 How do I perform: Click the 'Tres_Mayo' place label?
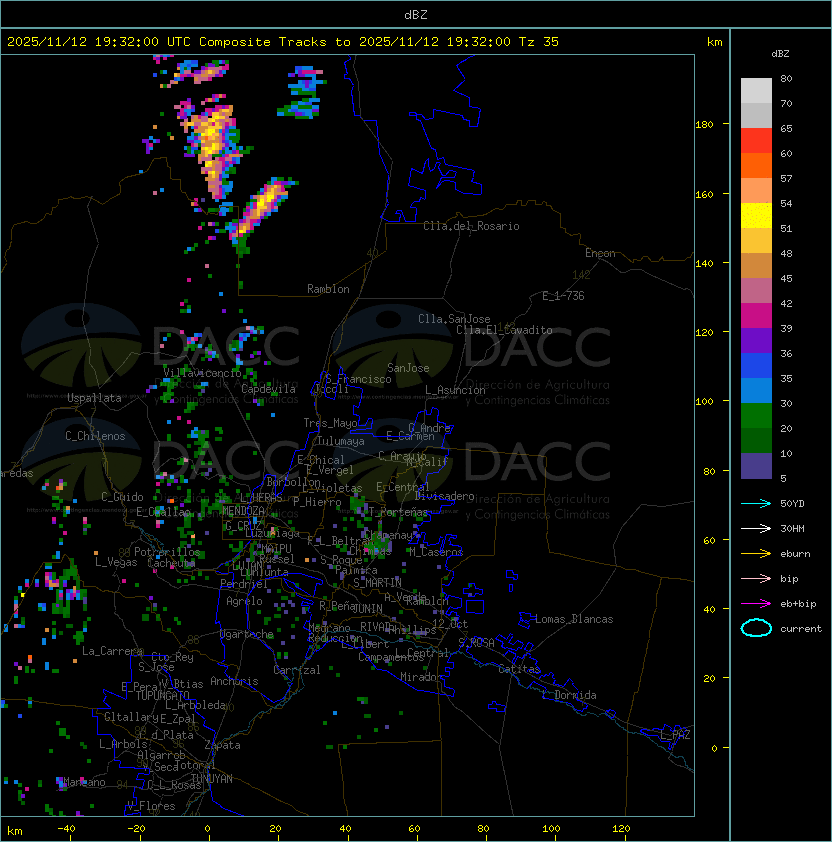330,423
